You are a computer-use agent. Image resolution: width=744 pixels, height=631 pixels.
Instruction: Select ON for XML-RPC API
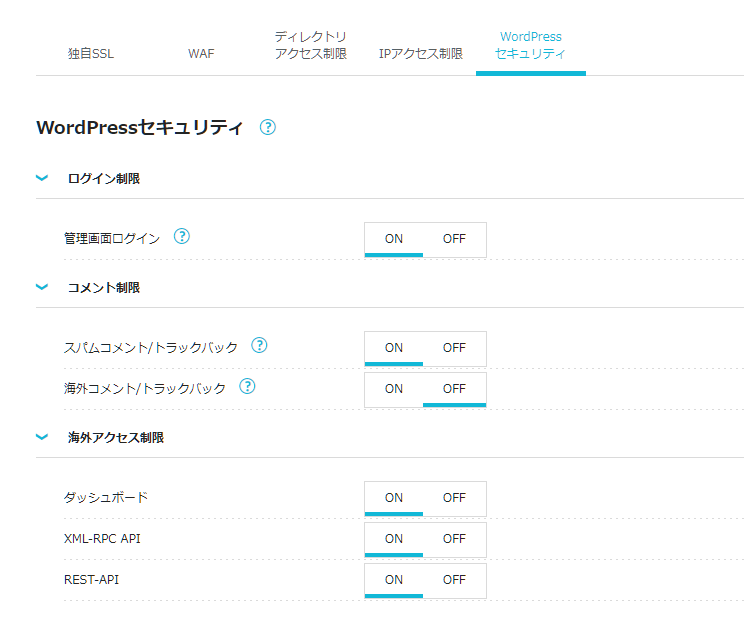coord(394,539)
